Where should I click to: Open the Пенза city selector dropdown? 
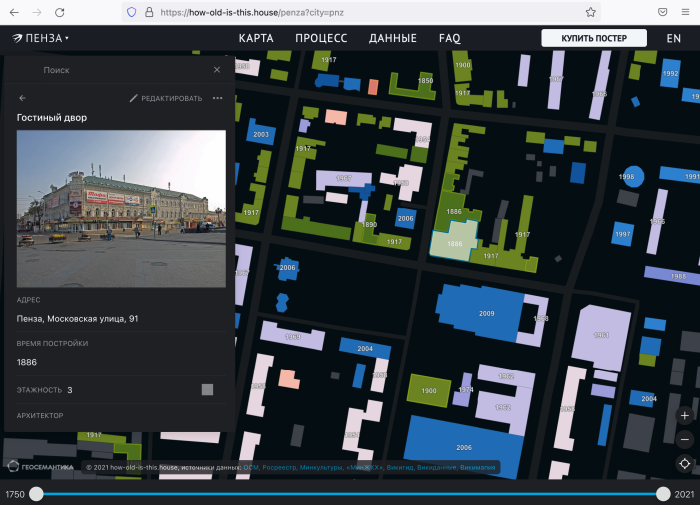[x=42, y=38]
